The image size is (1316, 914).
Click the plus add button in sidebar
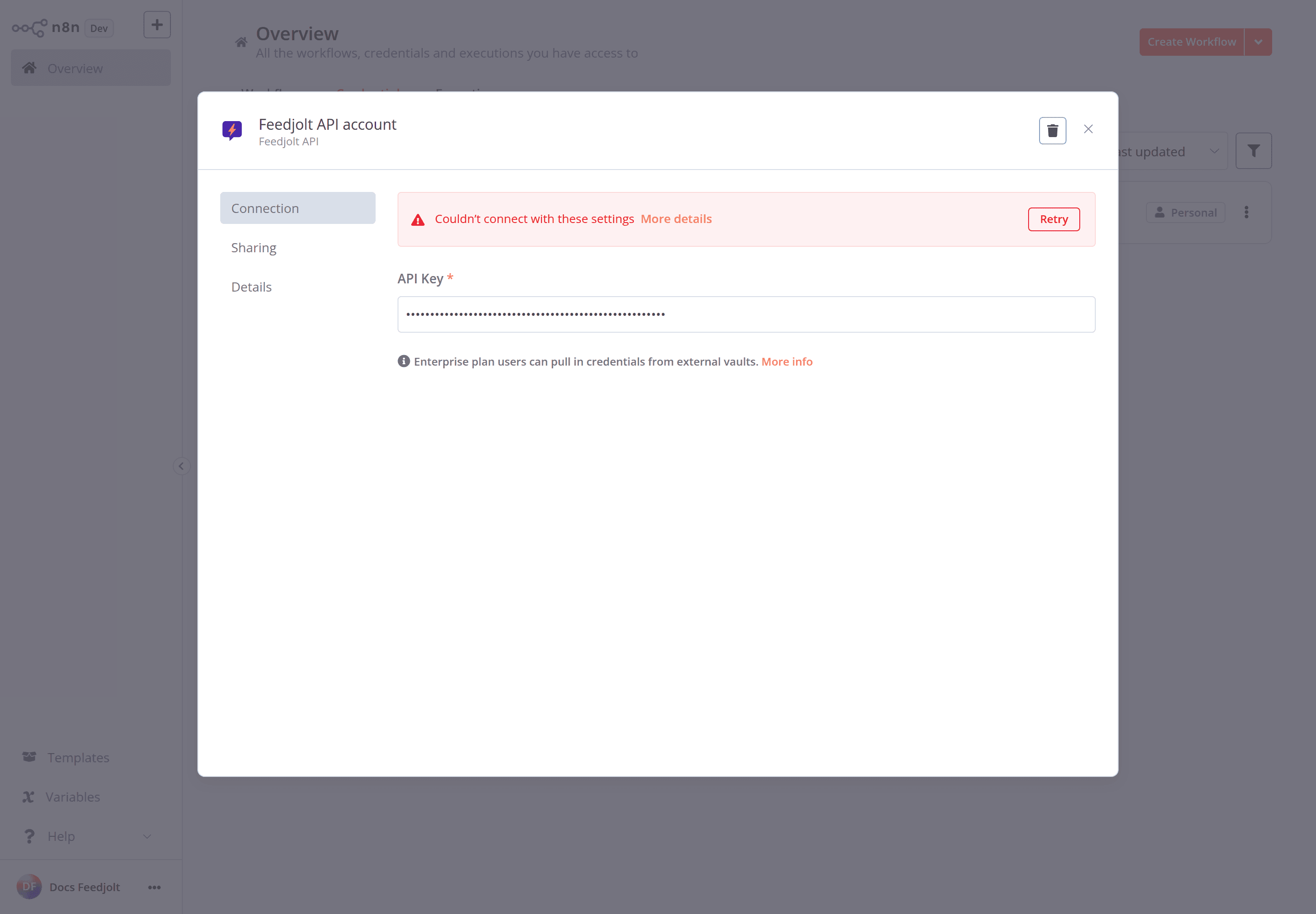[x=157, y=25]
